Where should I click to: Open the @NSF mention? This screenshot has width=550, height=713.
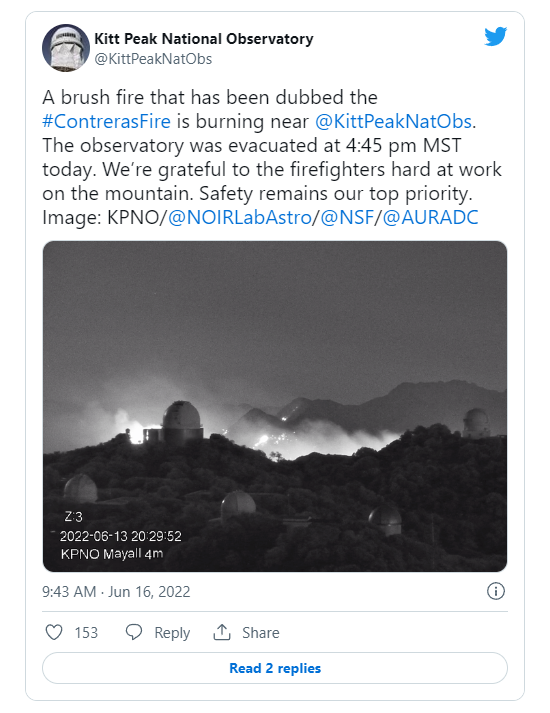tap(347, 217)
